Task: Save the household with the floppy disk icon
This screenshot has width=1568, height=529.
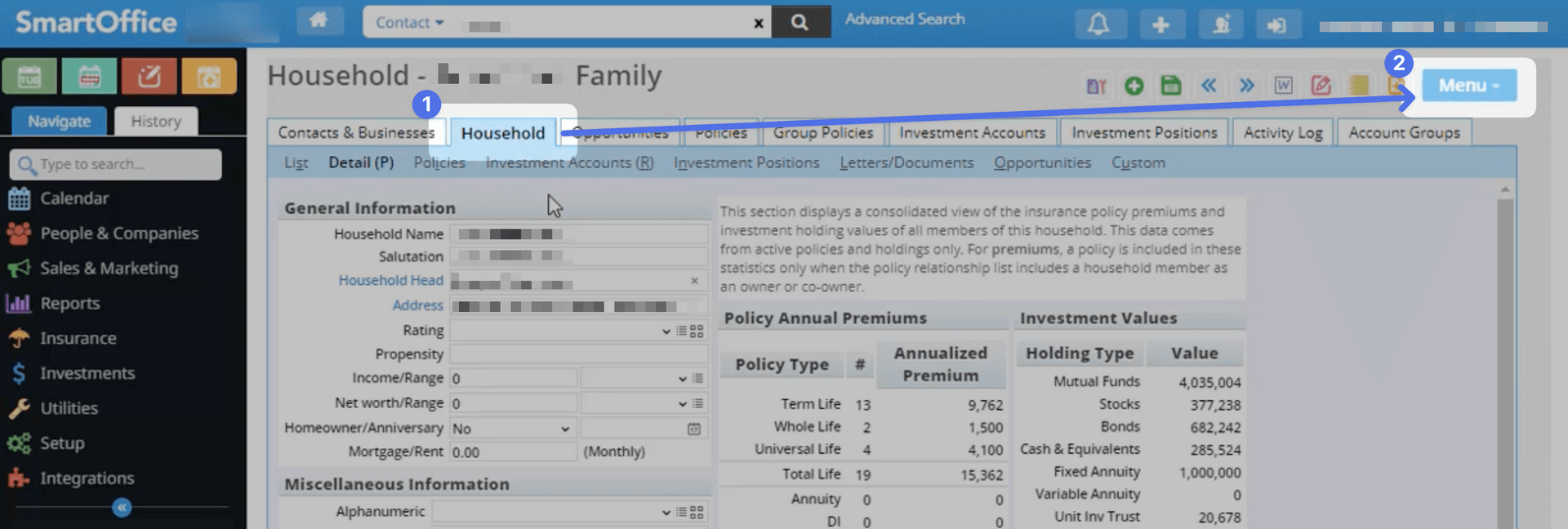Action: tap(1171, 86)
